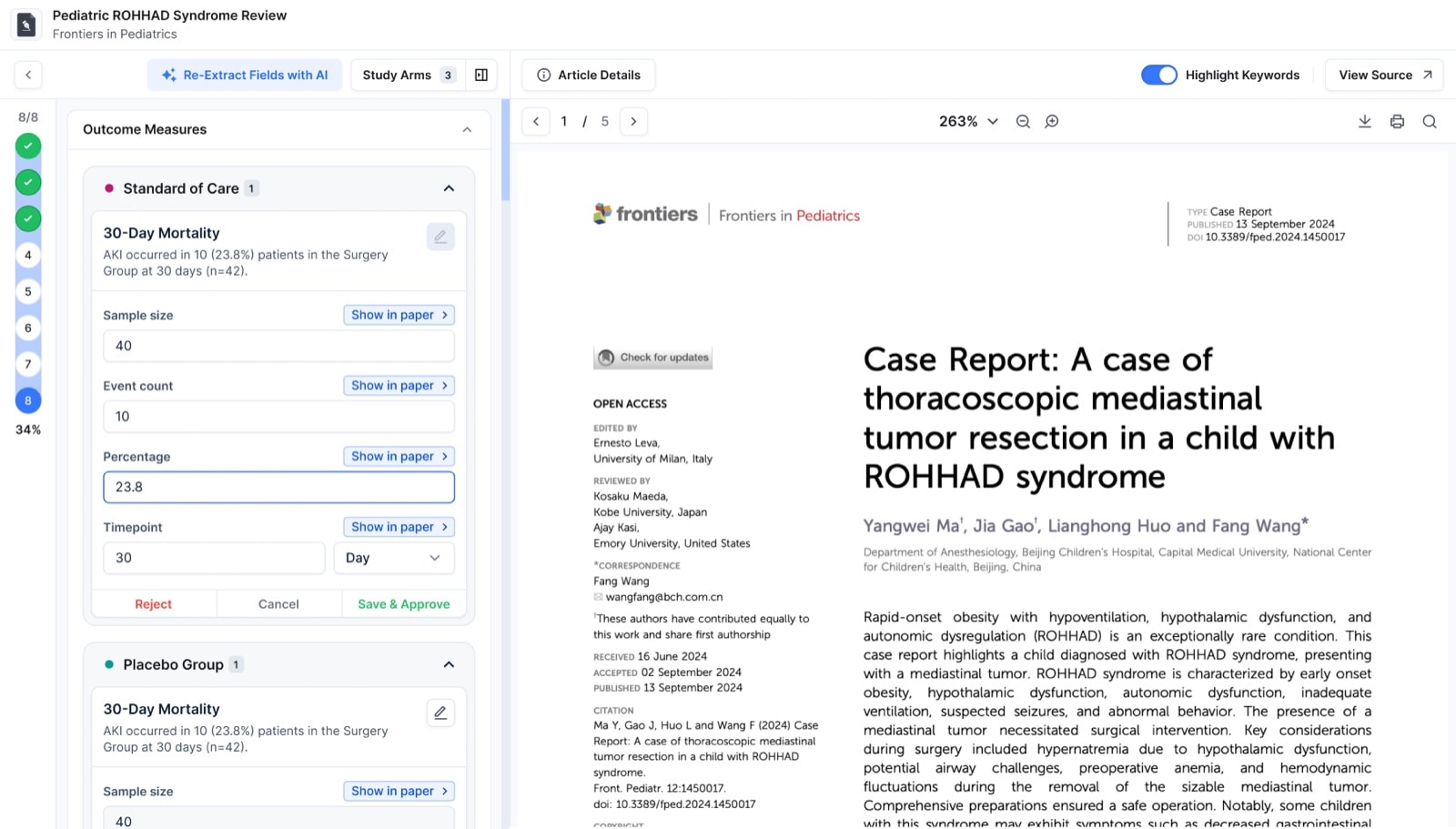
Task: Open the split panel layout icon
Action: click(481, 75)
